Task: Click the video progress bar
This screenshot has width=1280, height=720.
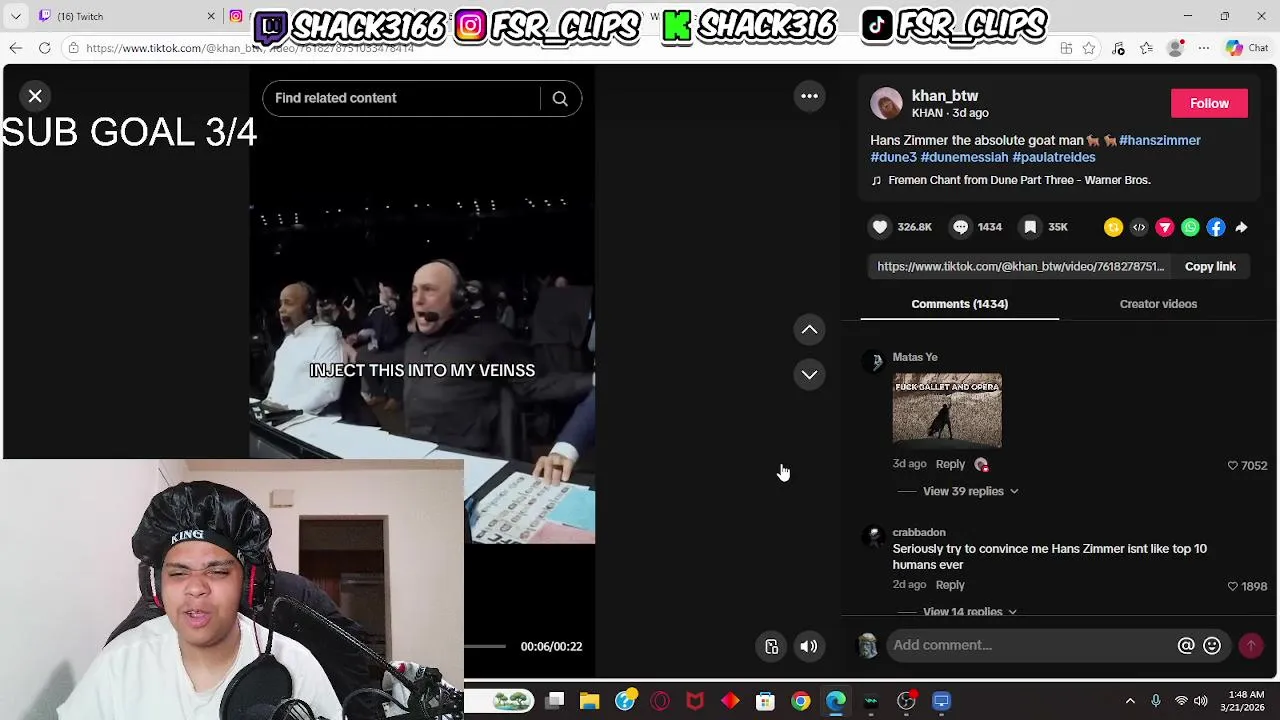Action: [486, 646]
